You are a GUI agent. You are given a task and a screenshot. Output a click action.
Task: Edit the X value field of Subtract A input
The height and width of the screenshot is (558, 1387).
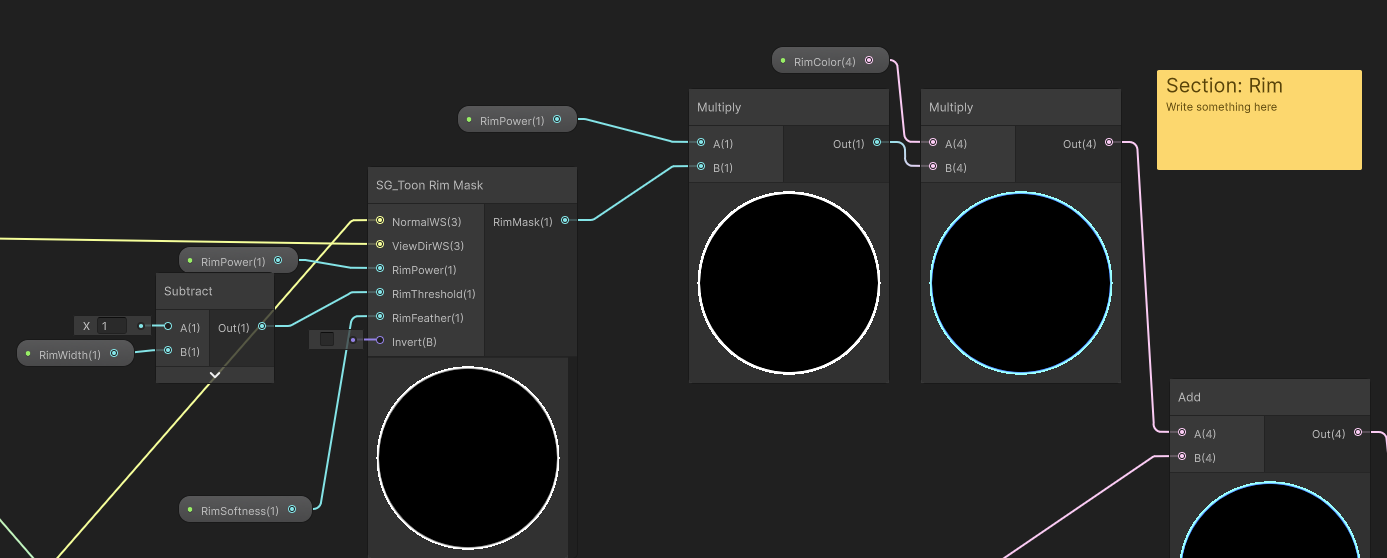point(112,326)
